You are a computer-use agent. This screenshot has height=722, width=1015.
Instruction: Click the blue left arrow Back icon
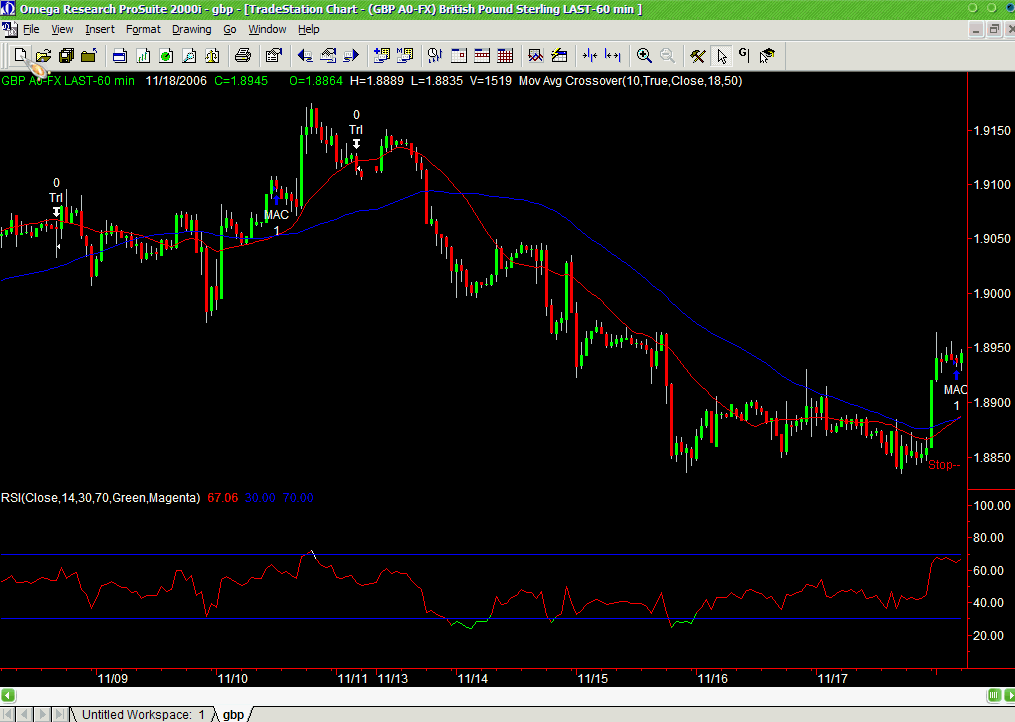304,55
